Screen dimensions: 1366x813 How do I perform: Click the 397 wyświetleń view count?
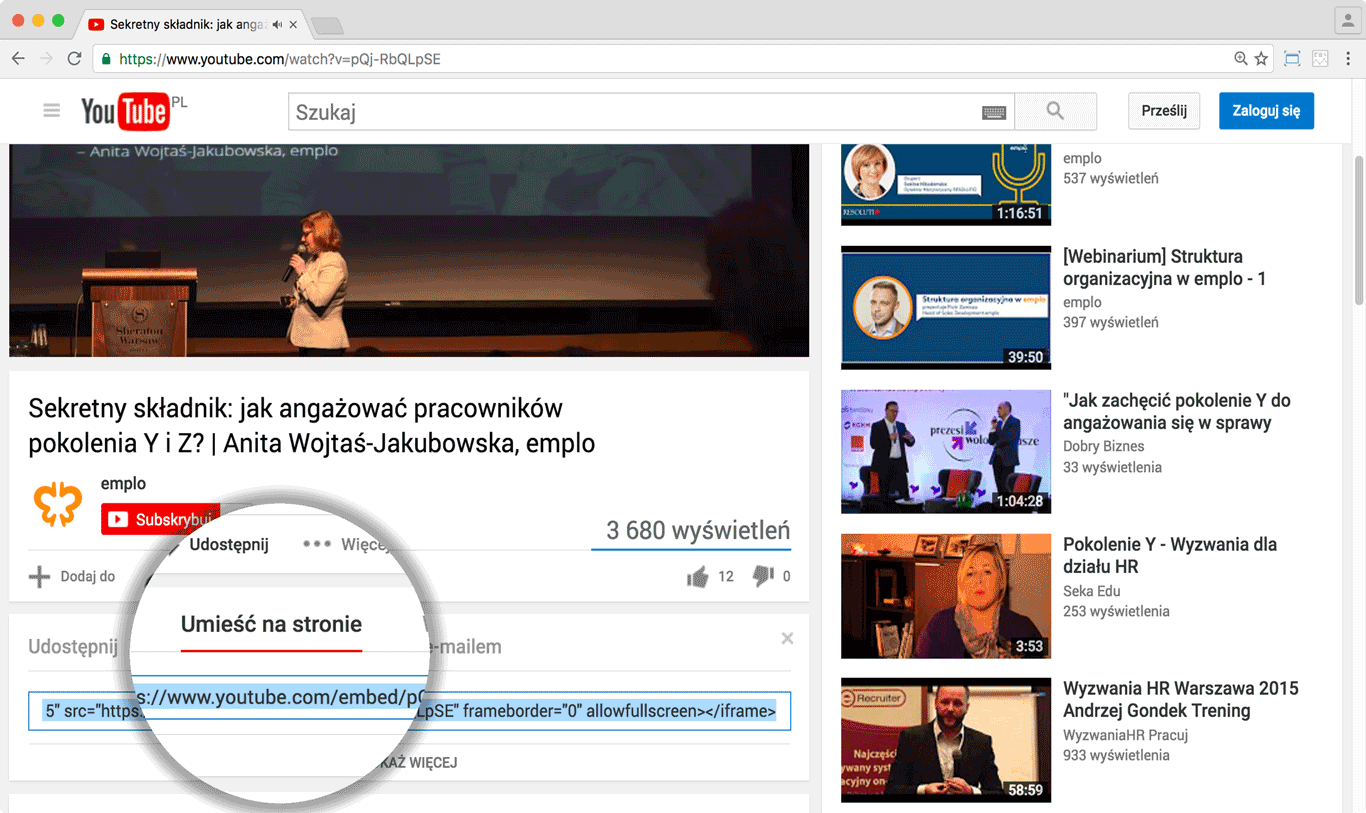point(1111,323)
